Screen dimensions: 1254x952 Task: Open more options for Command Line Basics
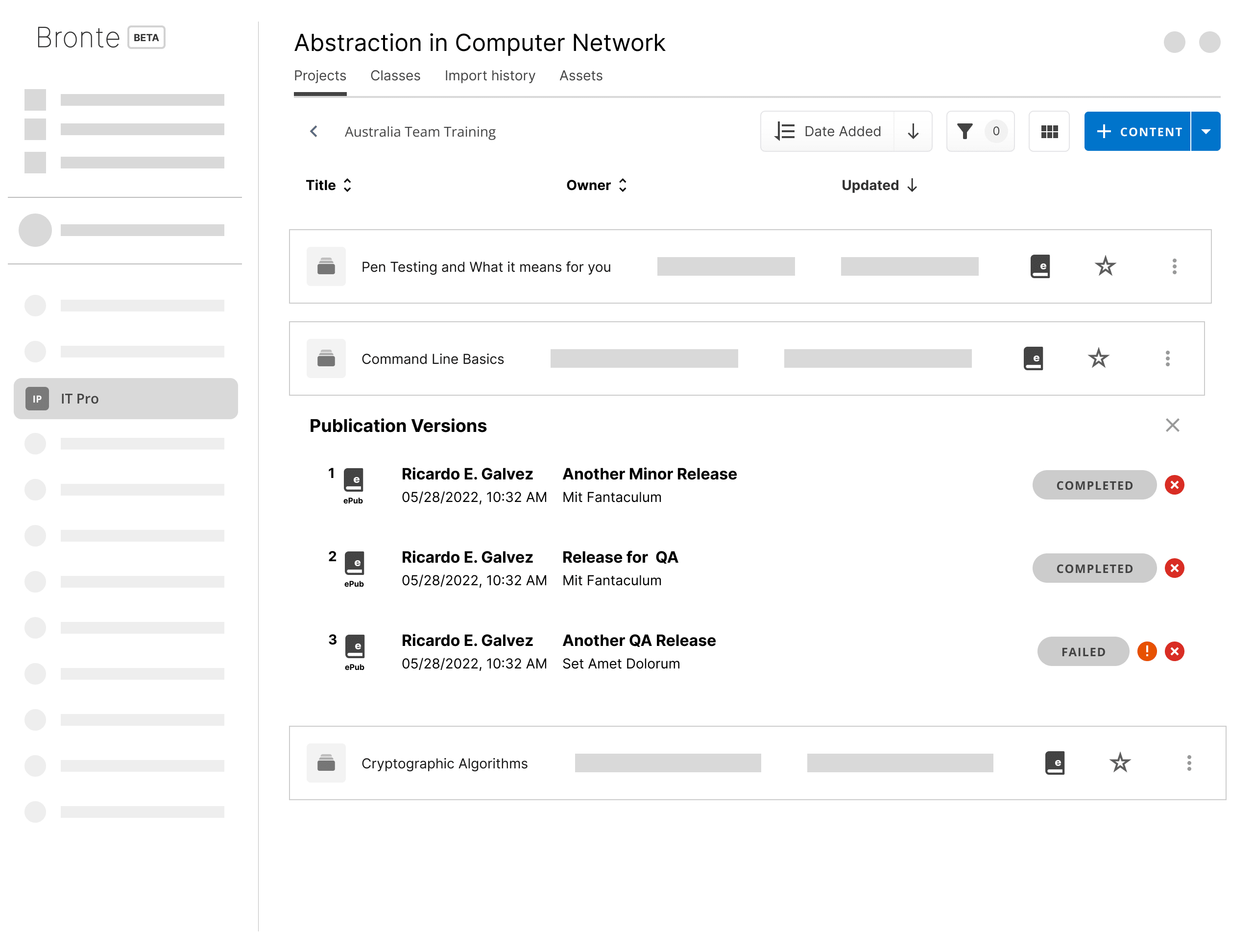[x=1167, y=358]
